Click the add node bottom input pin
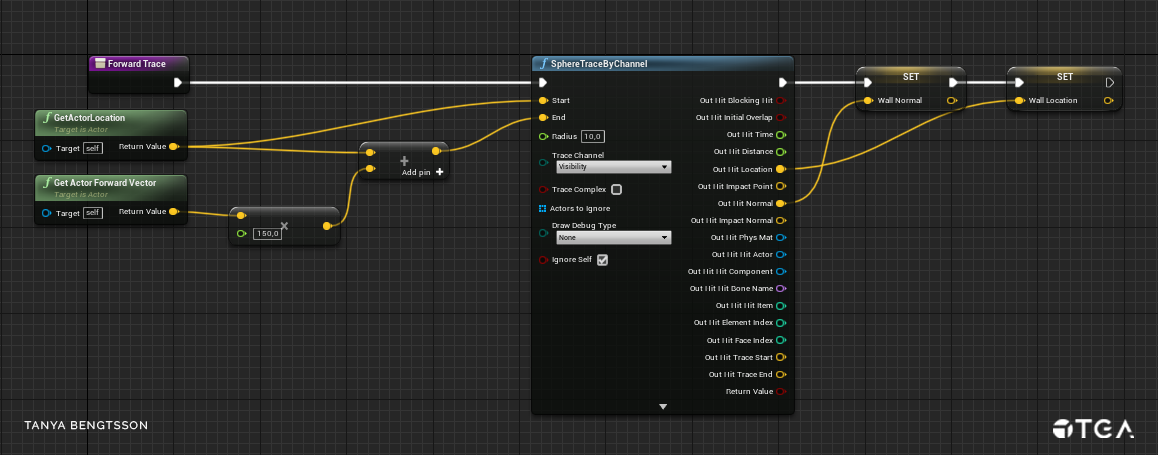This screenshot has height=455, width=1158. (x=371, y=170)
